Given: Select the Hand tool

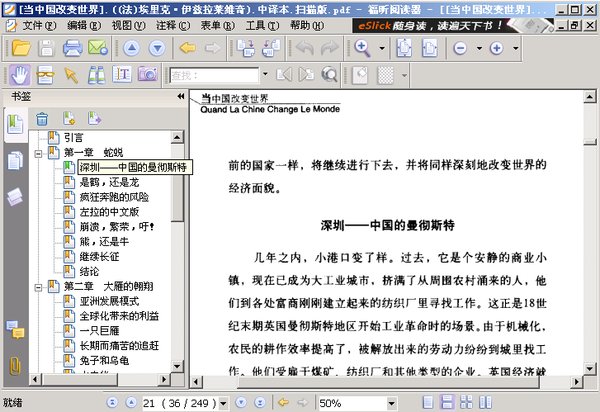Looking at the screenshot, I should (x=20, y=75).
